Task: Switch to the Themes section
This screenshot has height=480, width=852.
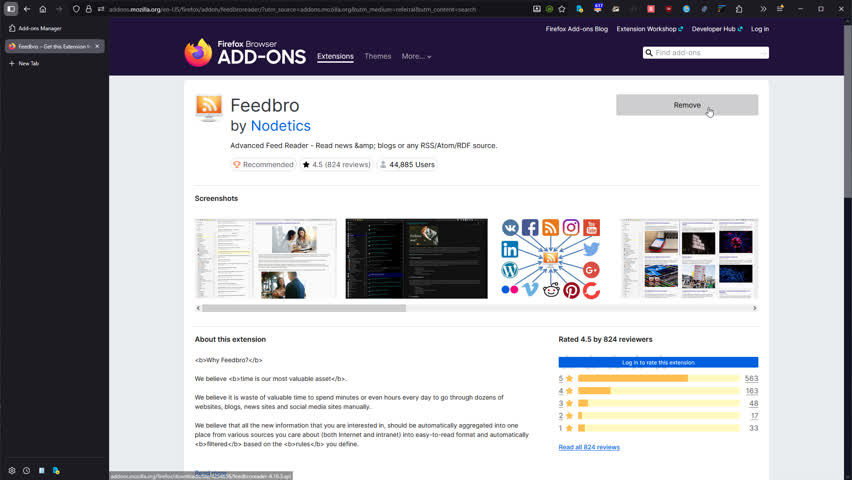Action: 378,56
